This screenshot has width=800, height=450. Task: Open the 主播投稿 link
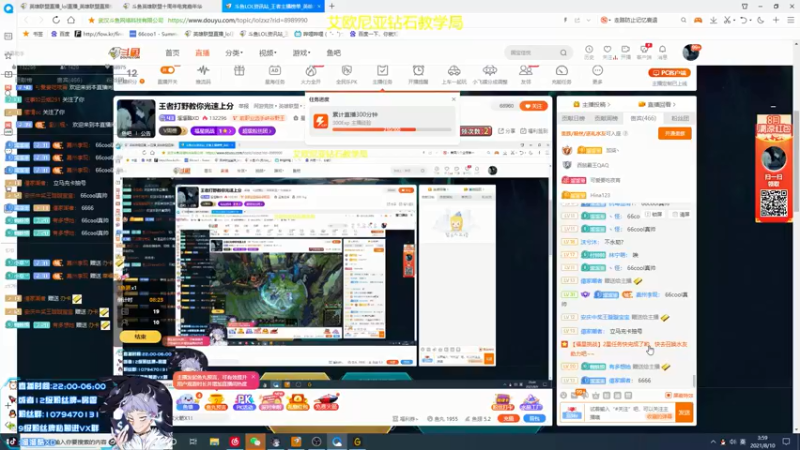(592, 104)
